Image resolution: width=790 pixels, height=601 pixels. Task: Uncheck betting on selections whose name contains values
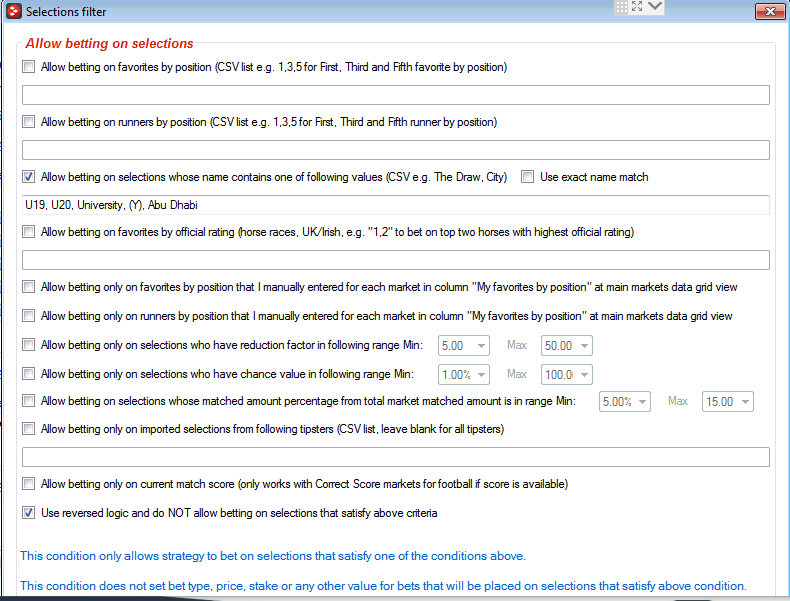[x=29, y=176]
